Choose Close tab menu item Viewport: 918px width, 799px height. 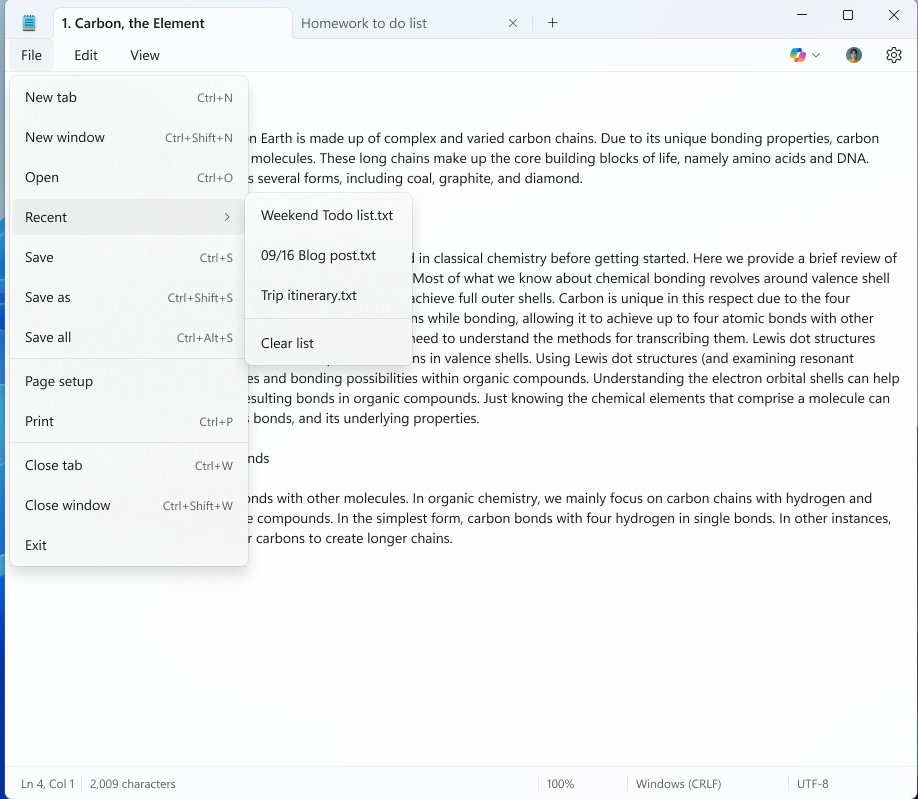tap(129, 465)
